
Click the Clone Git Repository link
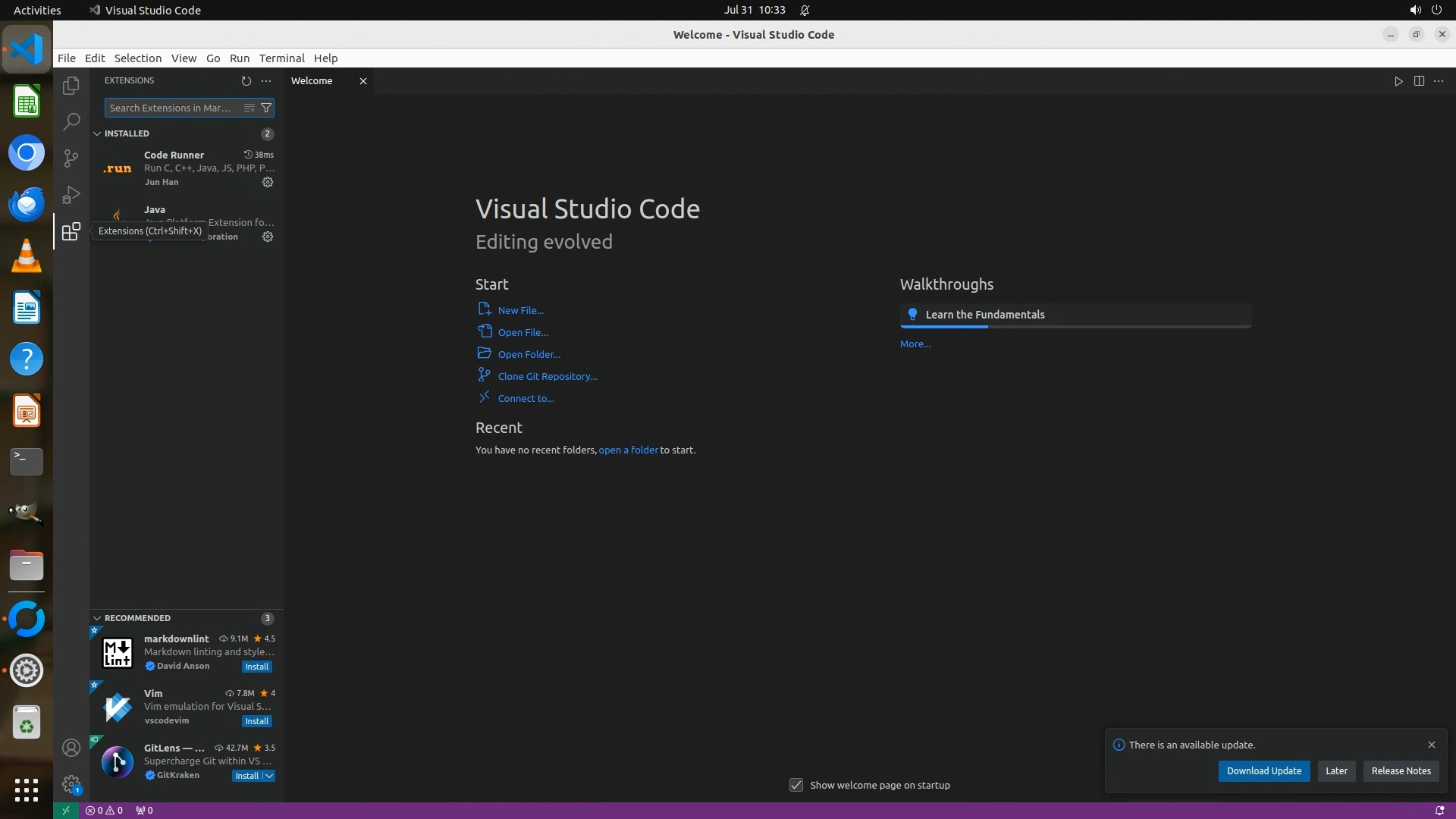(x=547, y=376)
